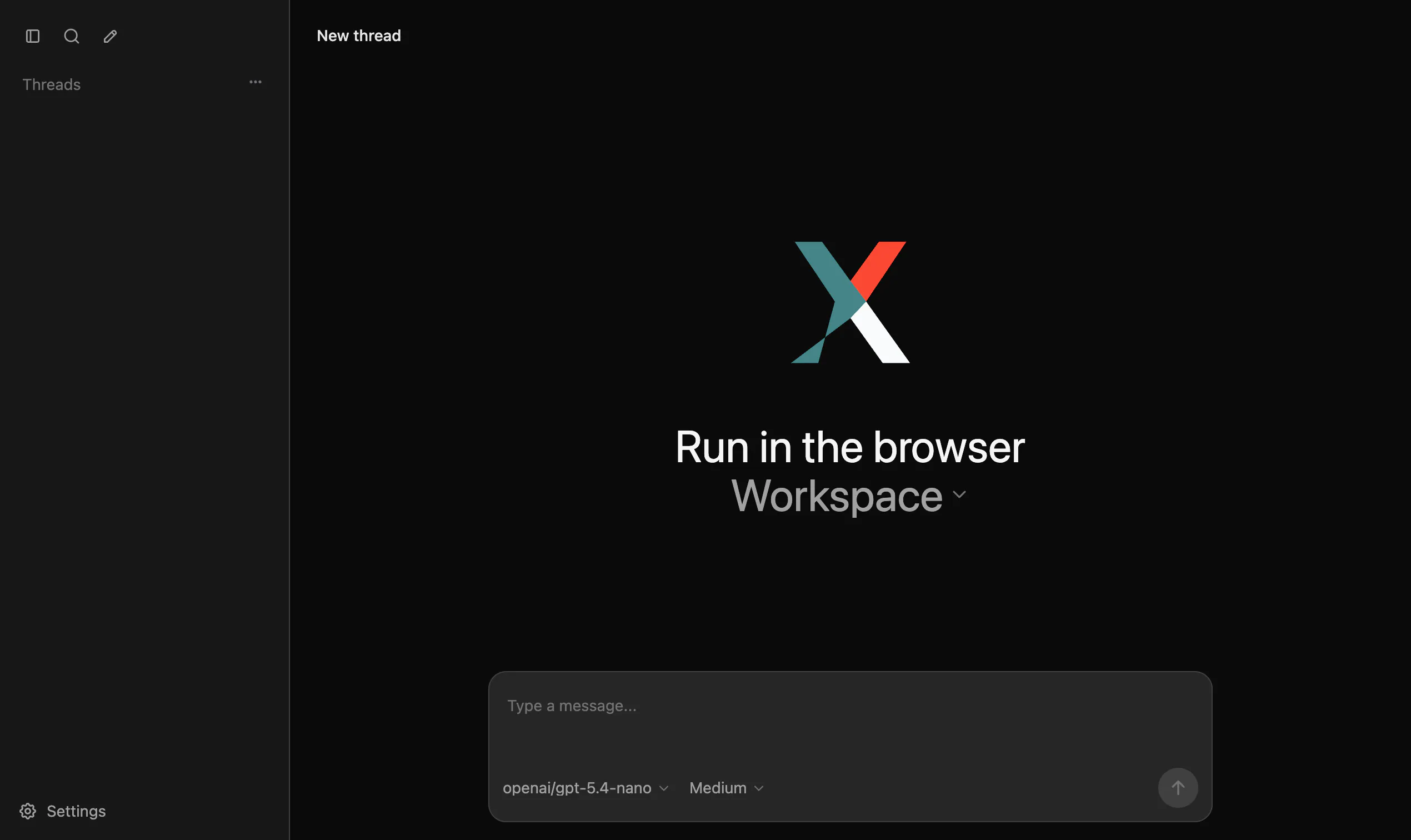The height and width of the screenshot is (840, 1411).
Task: Click the X logo in the center
Action: [849, 302]
